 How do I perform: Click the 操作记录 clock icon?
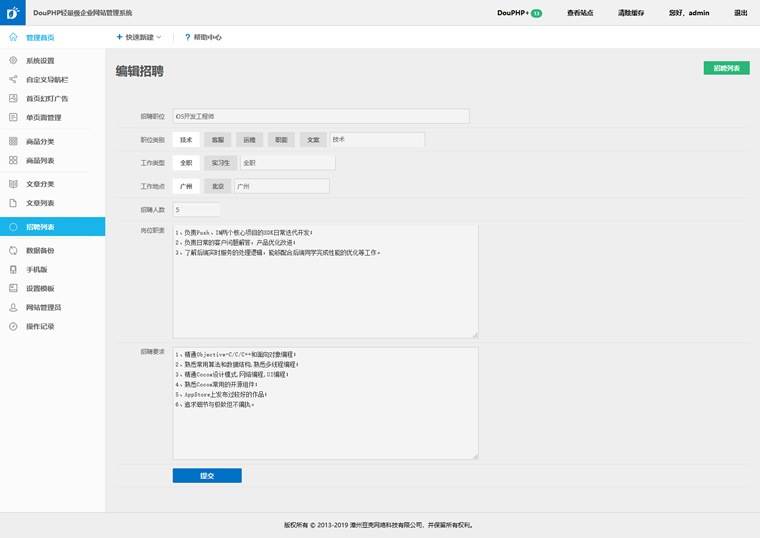[x=13, y=327]
